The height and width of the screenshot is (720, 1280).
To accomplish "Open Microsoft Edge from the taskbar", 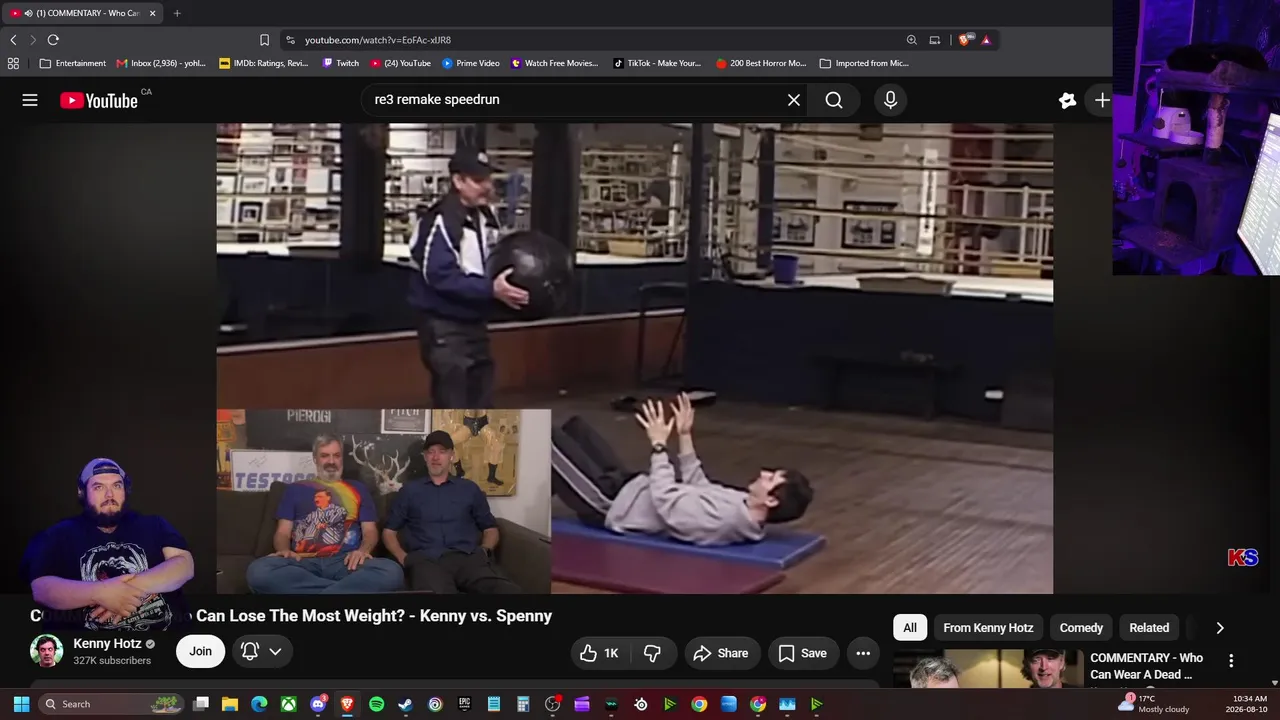I will click(259, 704).
